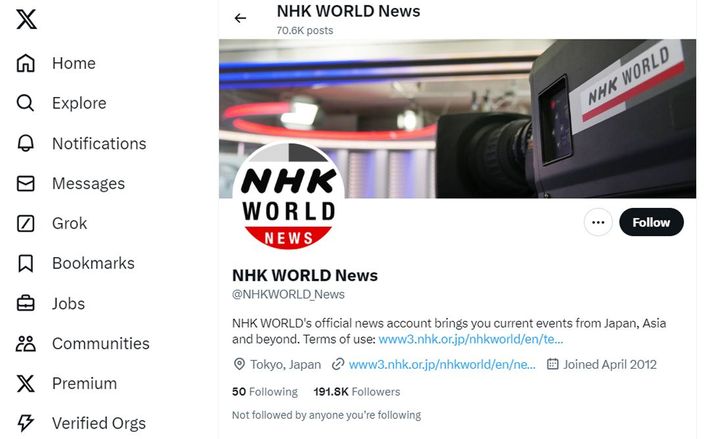
Task: Select Verified Orgs in the sidebar
Action: click(81, 423)
